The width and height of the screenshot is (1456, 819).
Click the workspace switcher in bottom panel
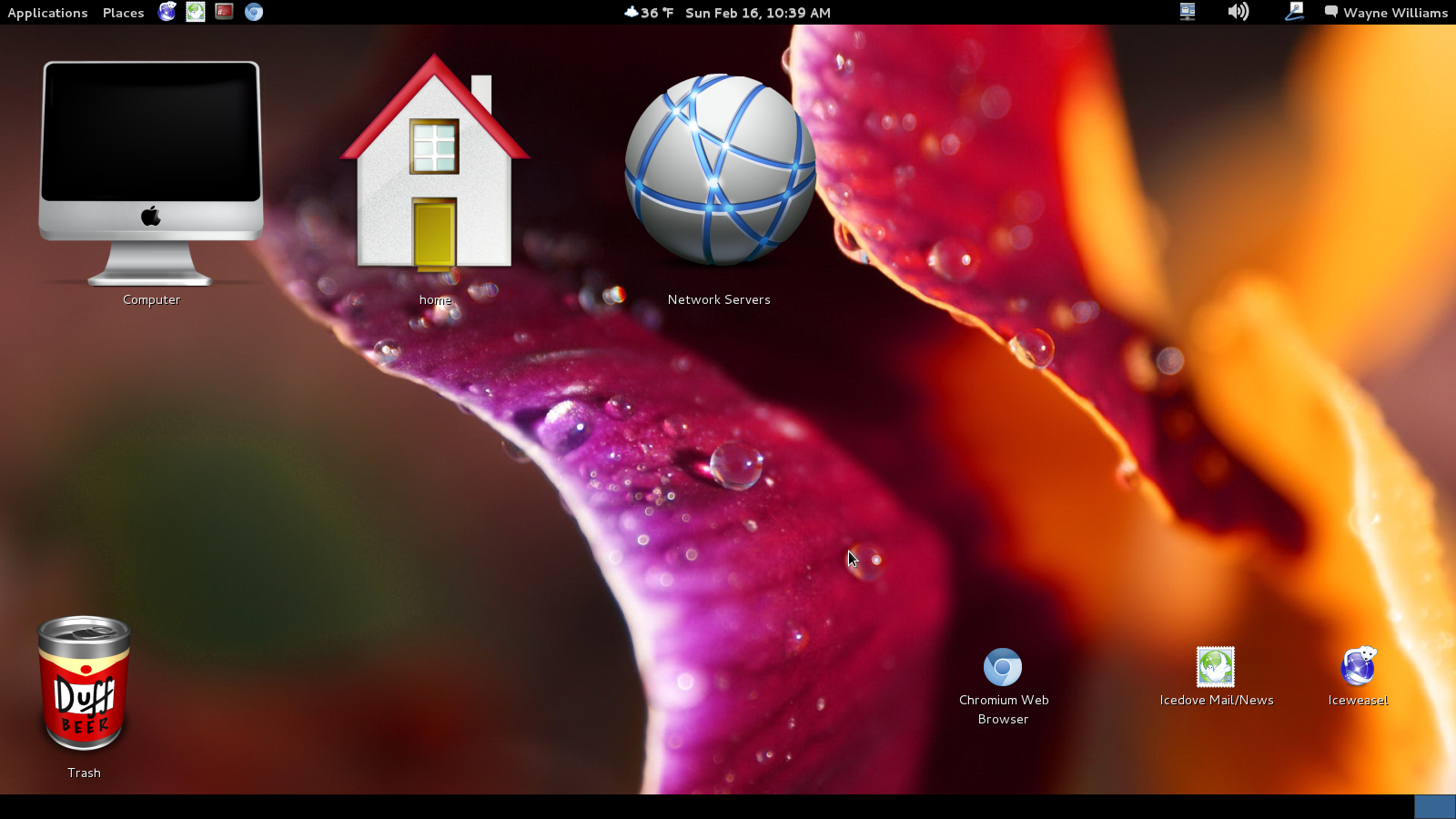[1435, 807]
